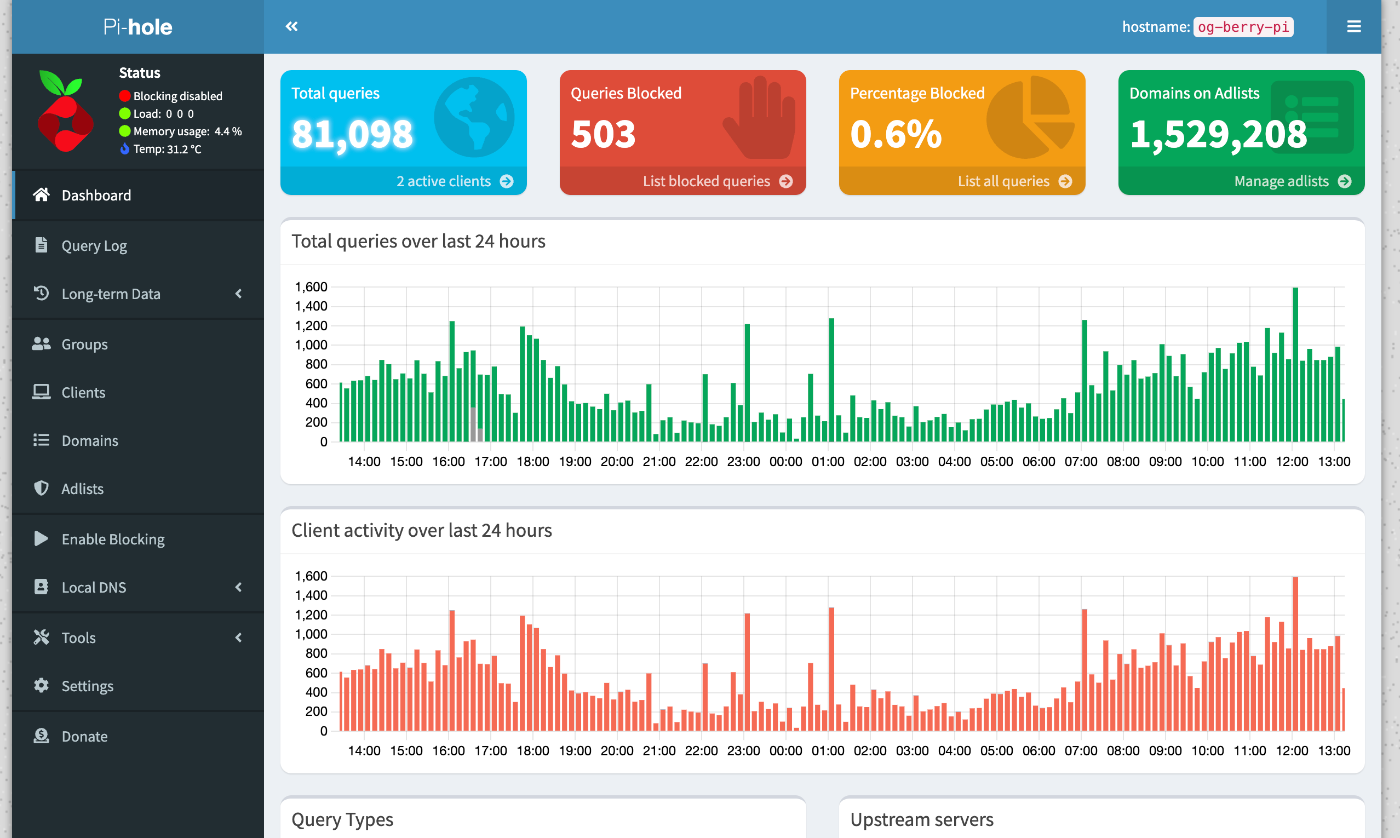Image resolution: width=1400 pixels, height=838 pixels.
Task: Select Donate in sidebar
Action: (138, 736)
